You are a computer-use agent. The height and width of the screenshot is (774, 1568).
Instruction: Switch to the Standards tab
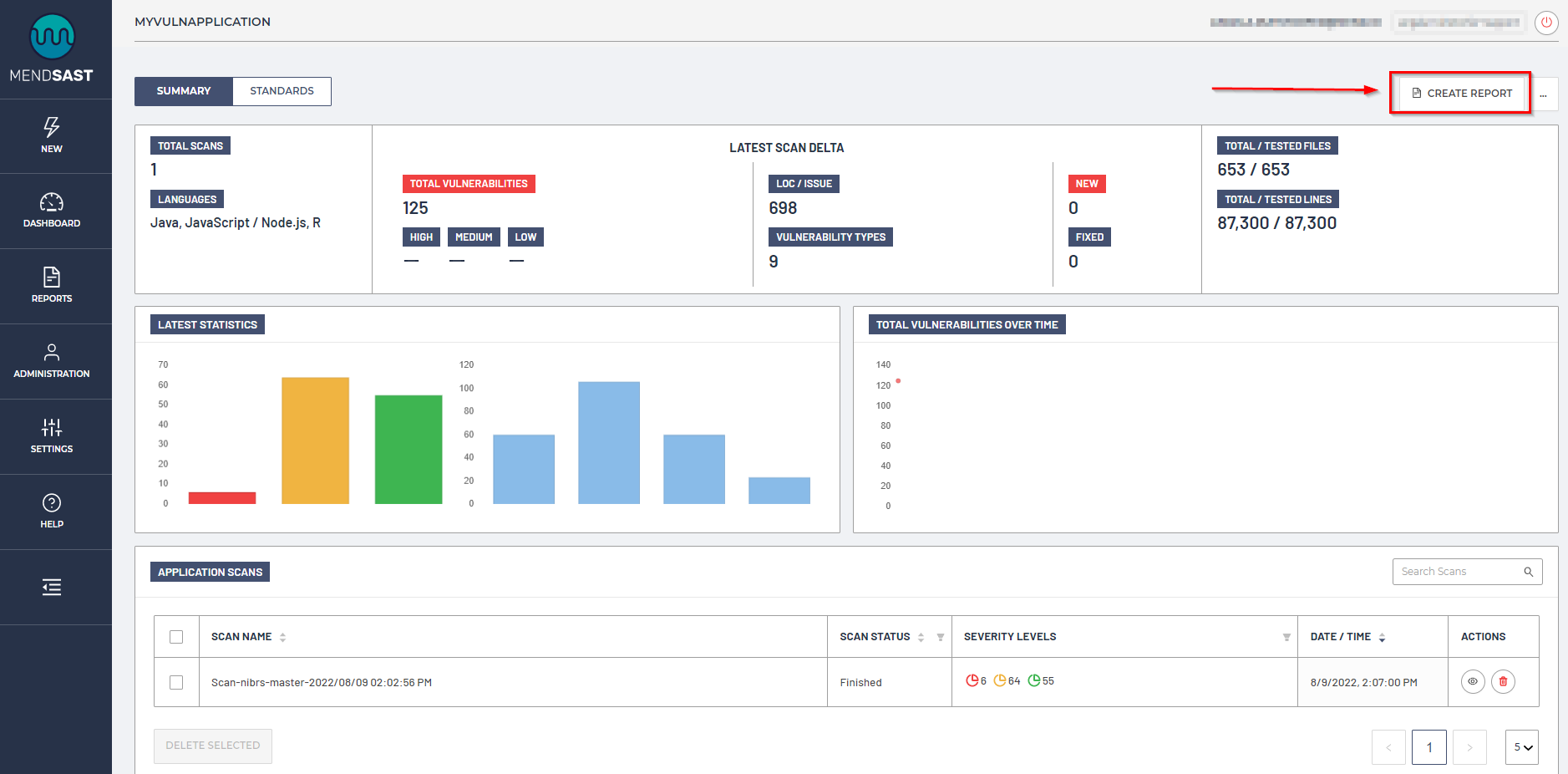point(282,91)
